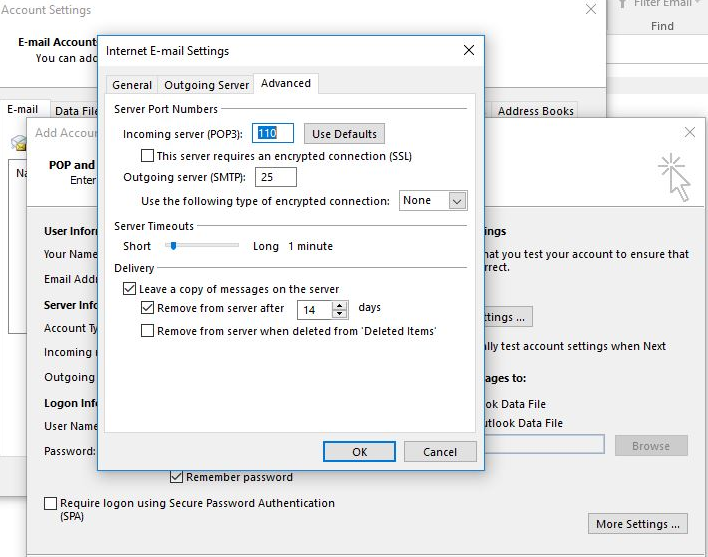
Task: Open the E-mail tab in Account Settings
Action: [x=23, y=110]
